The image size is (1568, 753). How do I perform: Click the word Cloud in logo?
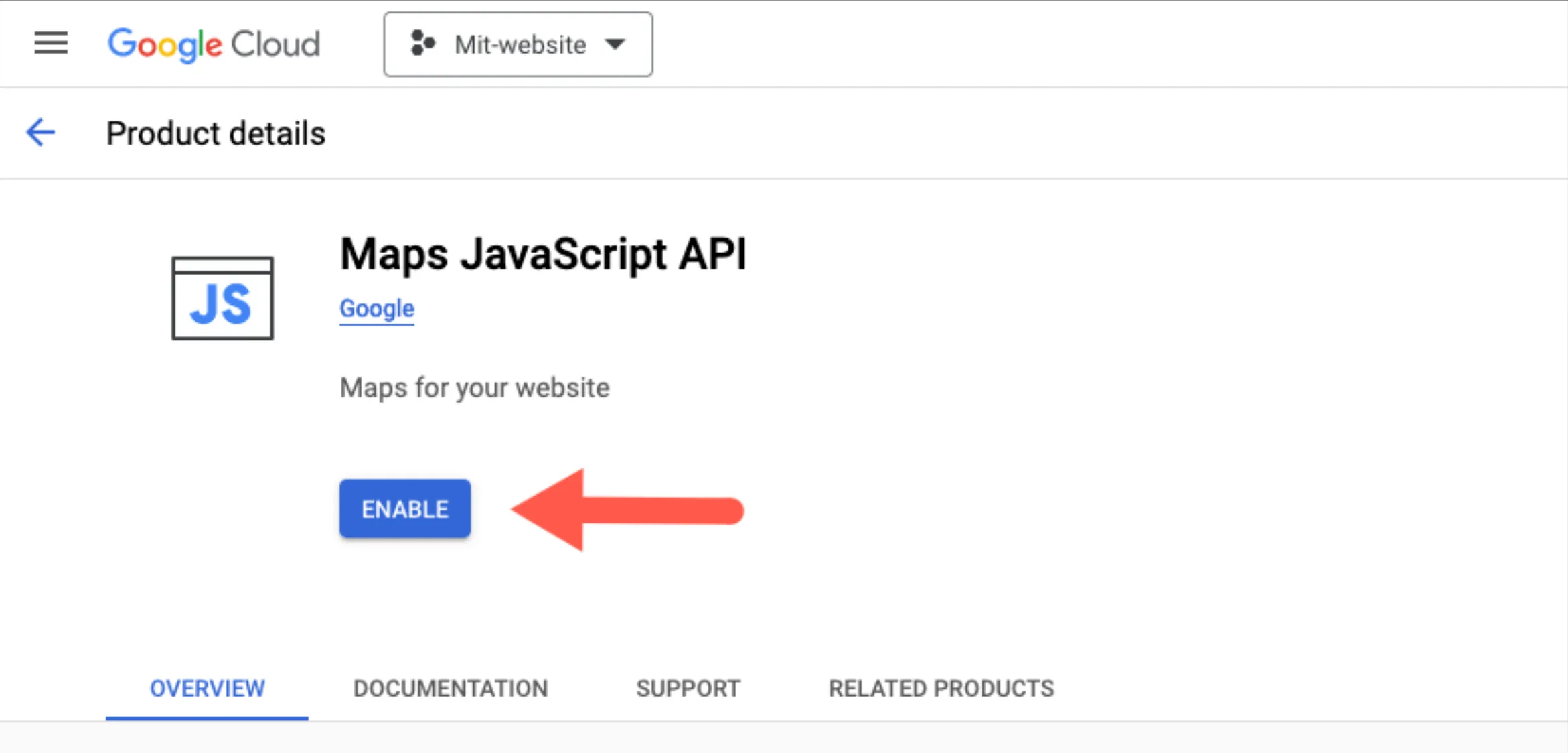pyautogui.click(x=275, y=44)
